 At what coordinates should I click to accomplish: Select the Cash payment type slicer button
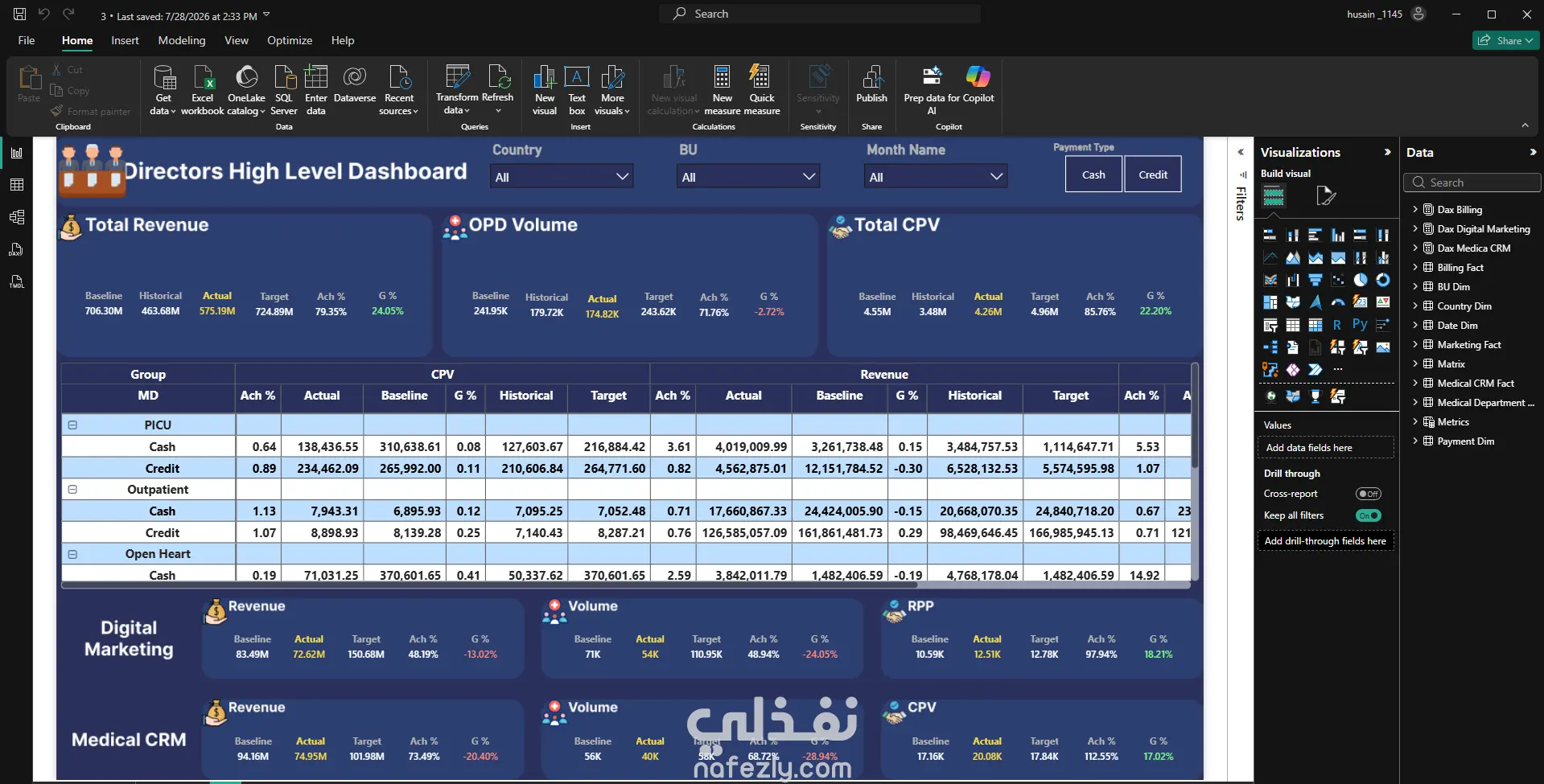1093,174
